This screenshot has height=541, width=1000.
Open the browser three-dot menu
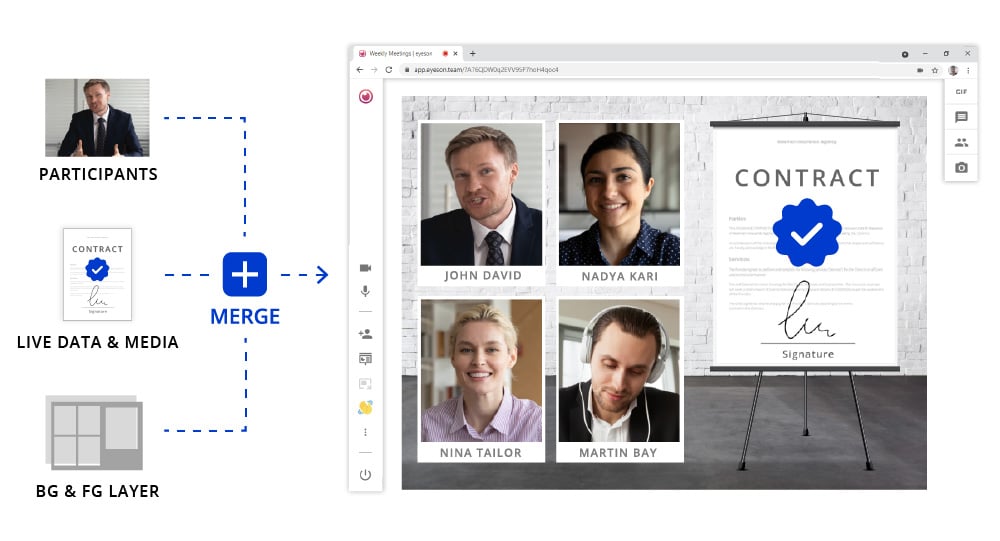(x=968, y=70)
